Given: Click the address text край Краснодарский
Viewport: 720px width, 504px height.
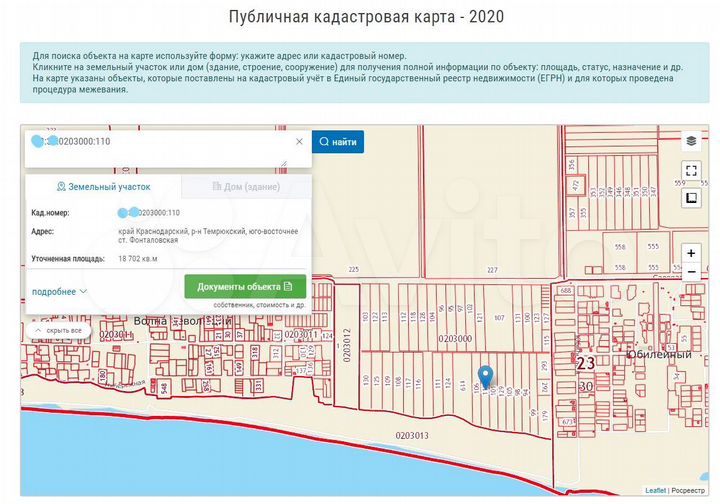Looking at the screenshot, I should coord(208,235).
